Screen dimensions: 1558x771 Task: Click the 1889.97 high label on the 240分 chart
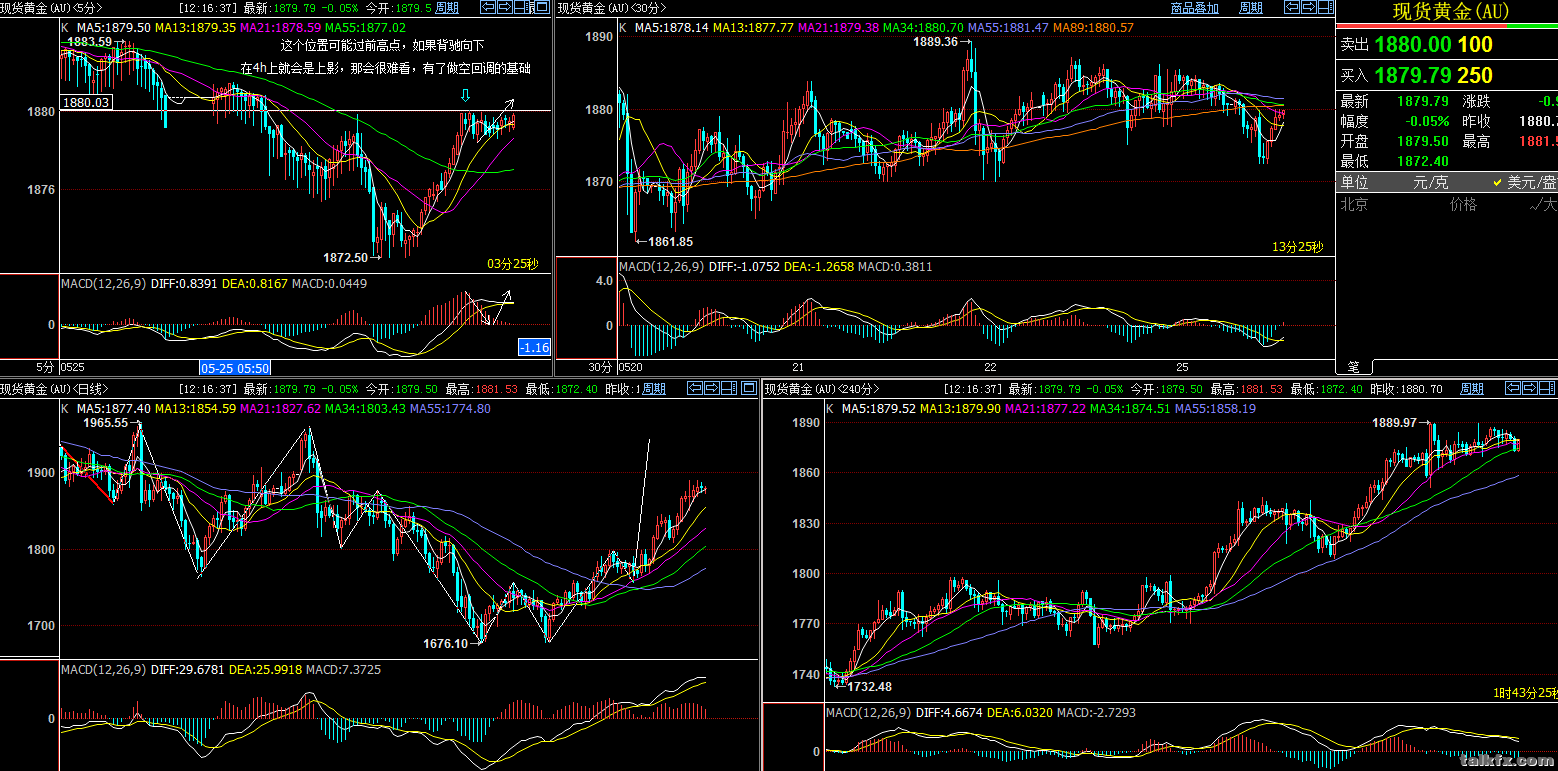point(1395,423)
